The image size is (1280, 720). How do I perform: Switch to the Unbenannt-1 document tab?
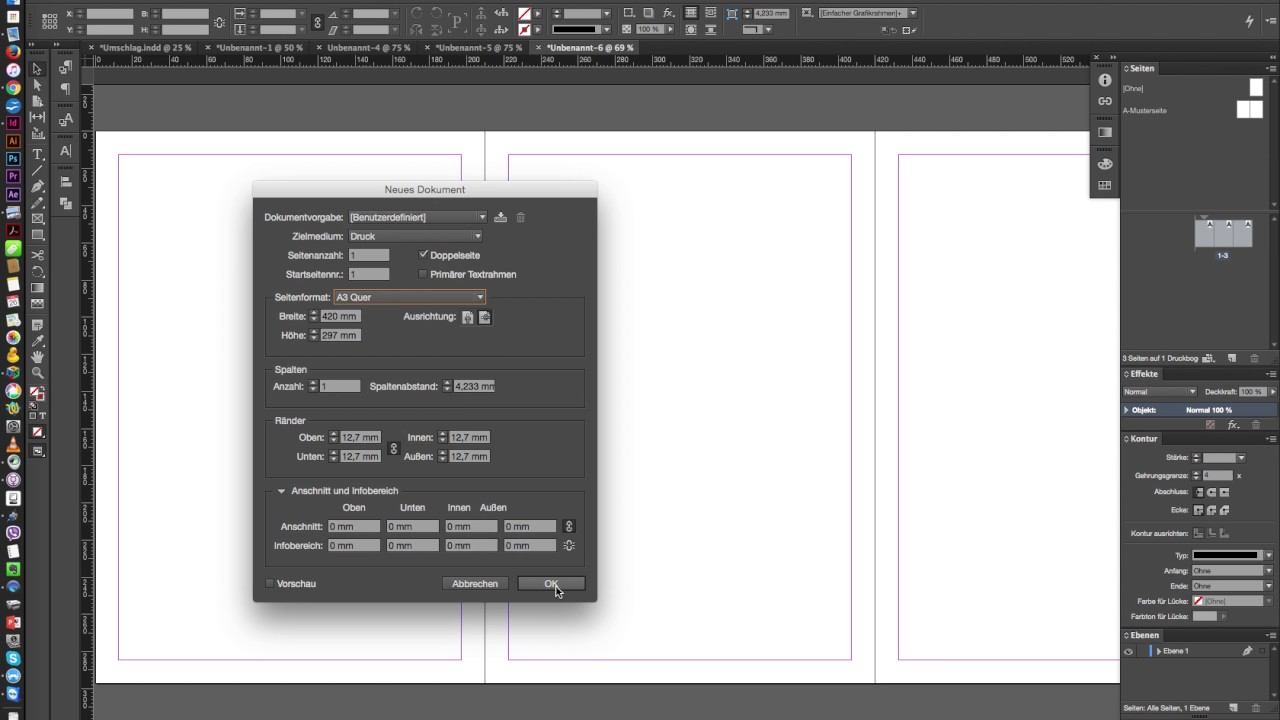tap(260, 47)
